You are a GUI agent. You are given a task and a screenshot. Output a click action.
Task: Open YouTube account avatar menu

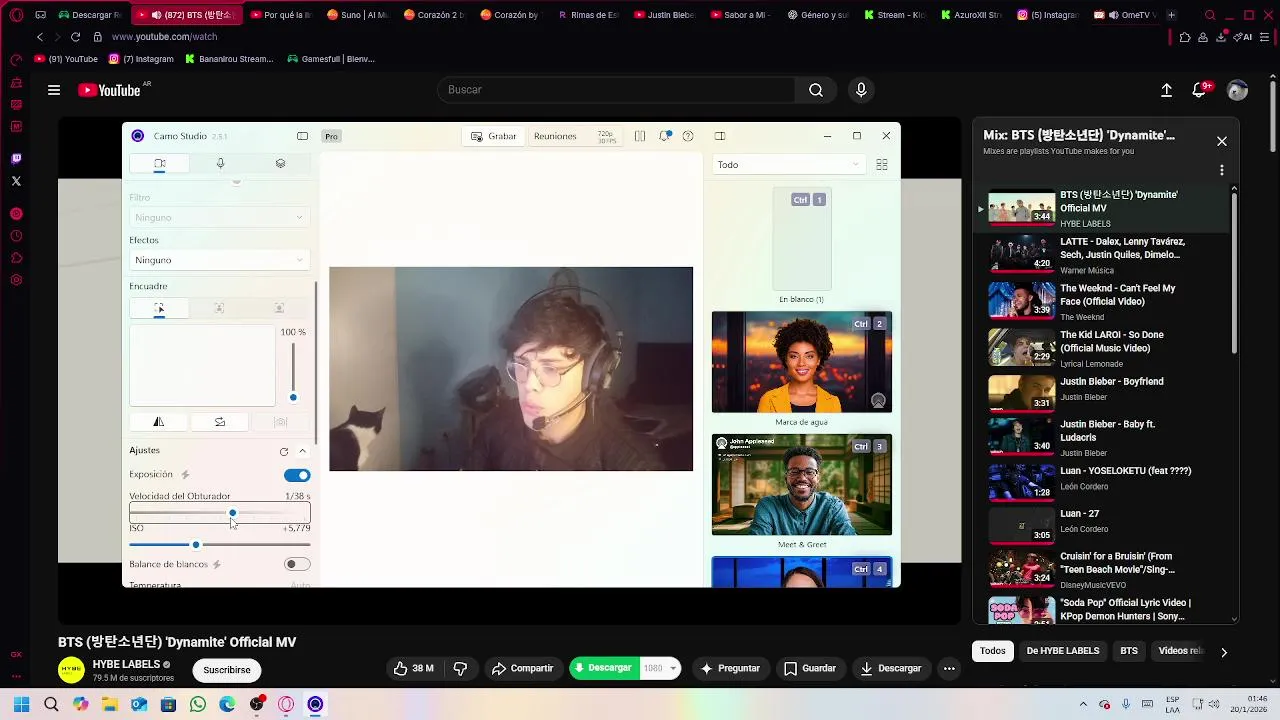pos(1237,90)
